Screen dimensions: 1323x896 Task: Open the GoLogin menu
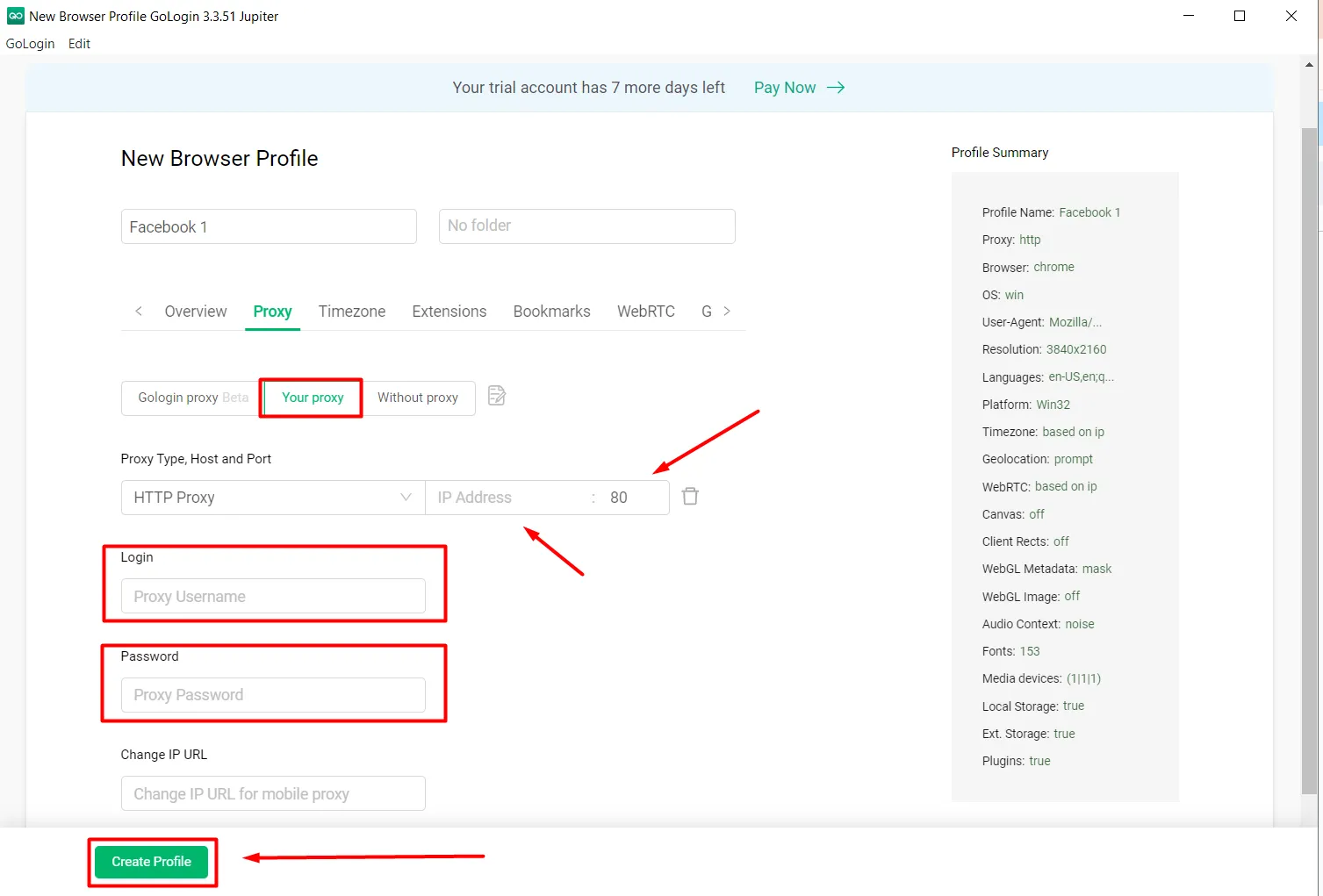30,44
